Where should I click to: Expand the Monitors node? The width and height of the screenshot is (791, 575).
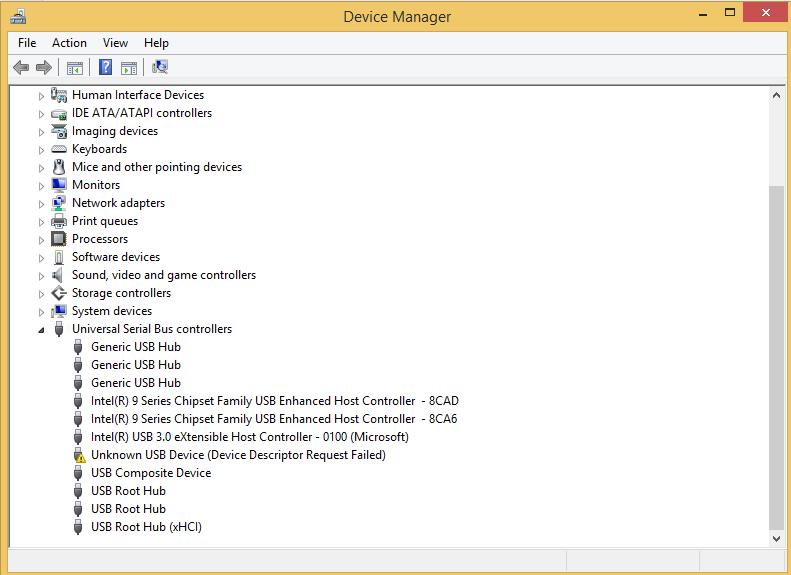click(x=41, y=186)
